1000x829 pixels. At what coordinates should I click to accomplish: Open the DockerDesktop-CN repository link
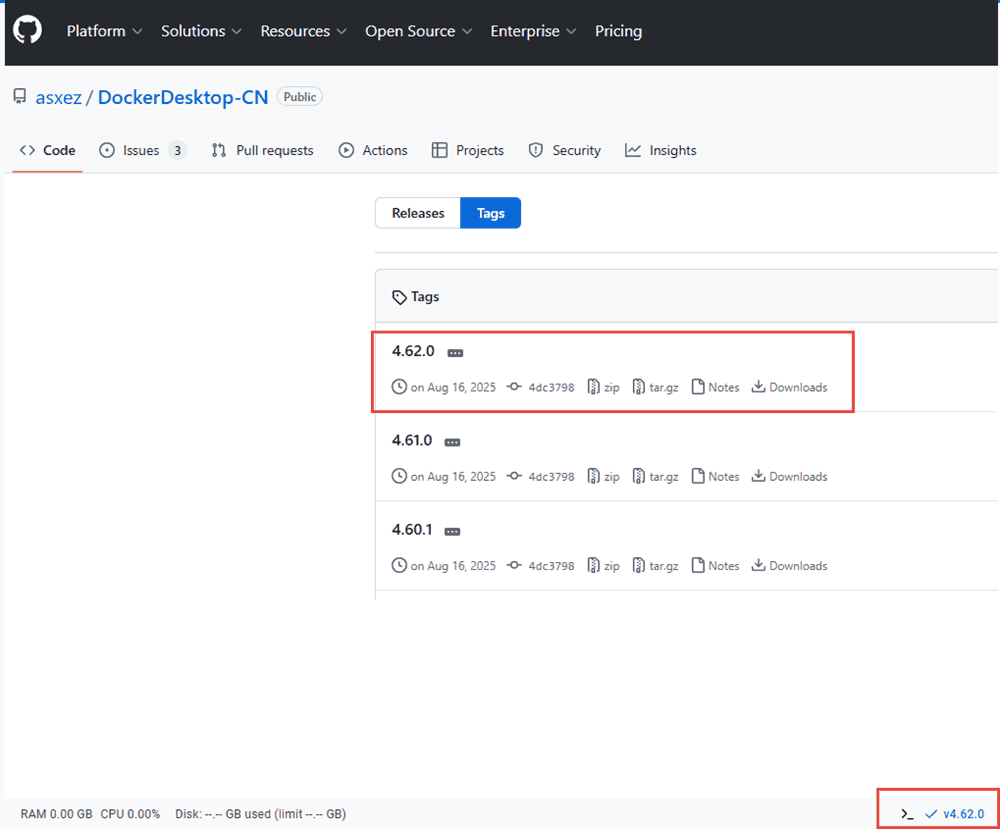click(x=183, y=97)
